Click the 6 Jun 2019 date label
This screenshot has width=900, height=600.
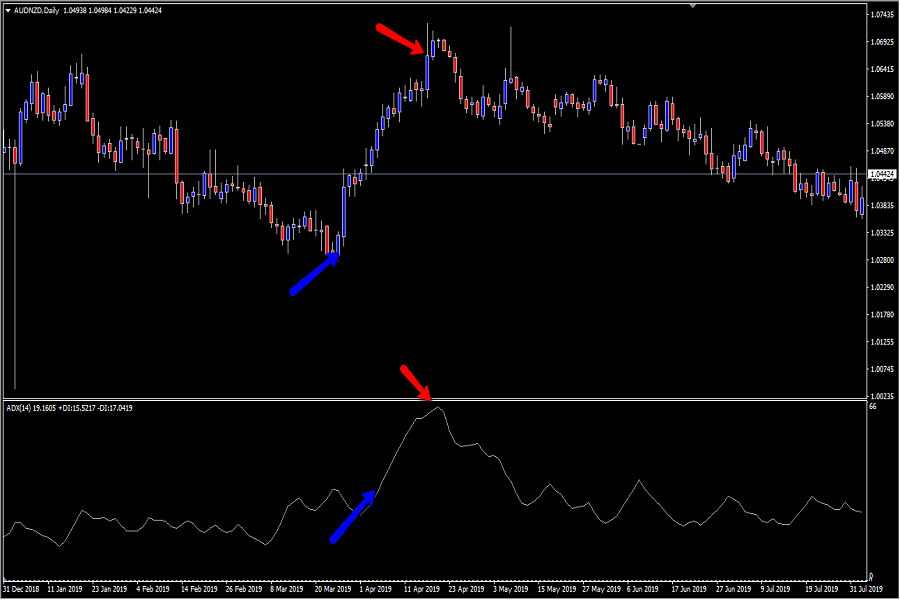[x=643, y=589]
